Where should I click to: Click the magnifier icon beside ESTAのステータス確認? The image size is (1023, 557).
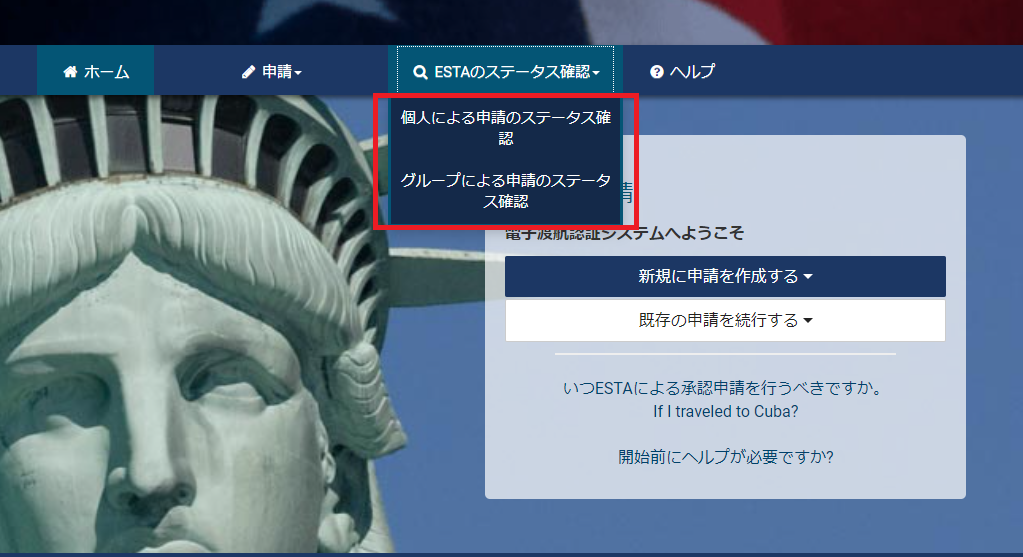point(420,72)
